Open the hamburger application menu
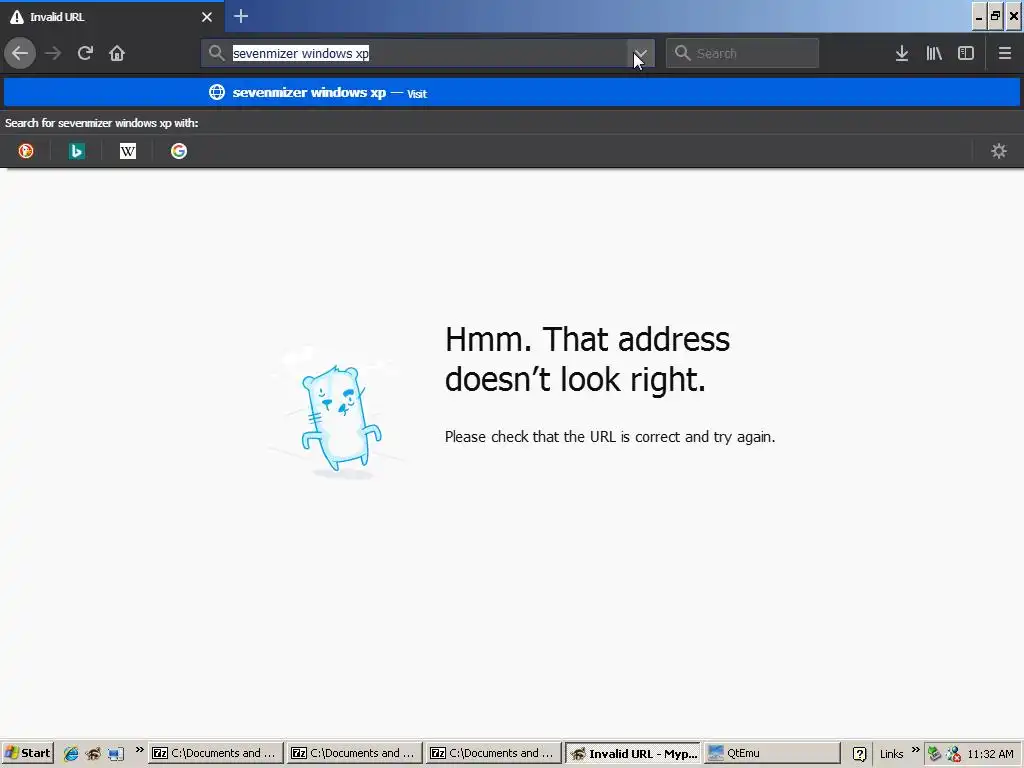 (x=1004, y=53)
